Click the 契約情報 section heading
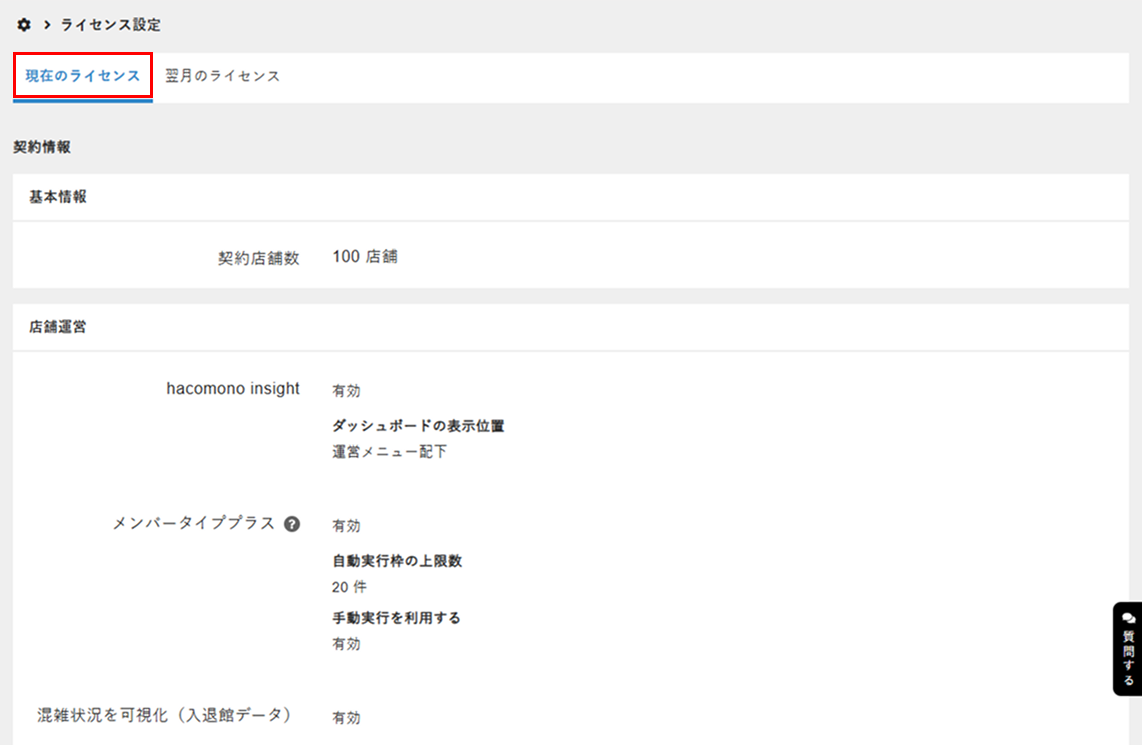 tap(42, 147)
